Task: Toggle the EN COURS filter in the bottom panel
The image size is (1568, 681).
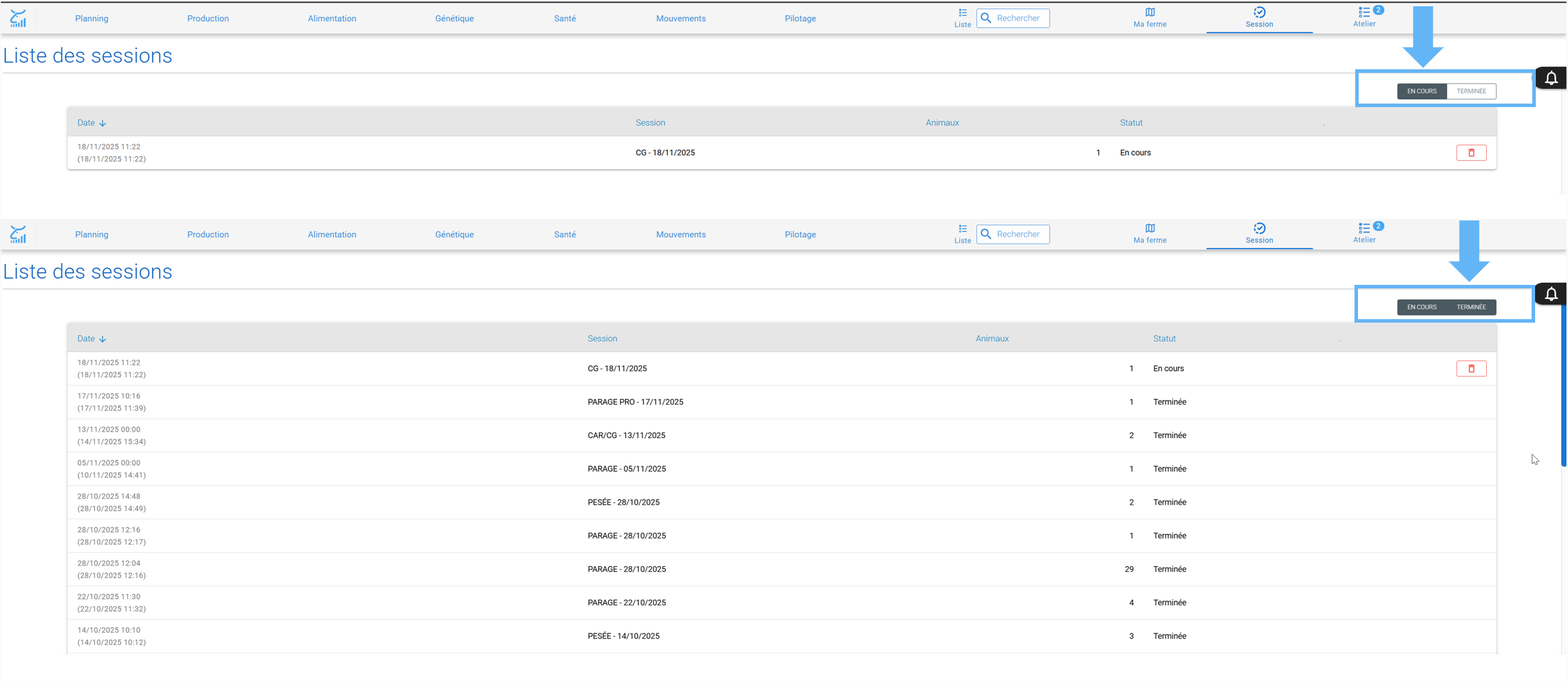Action: (1422, 307)
